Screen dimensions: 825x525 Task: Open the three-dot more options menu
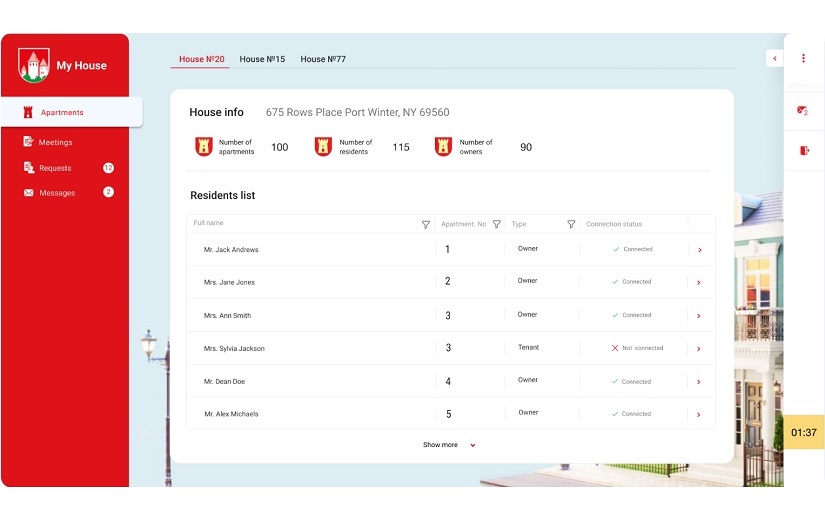pos(803,58)
